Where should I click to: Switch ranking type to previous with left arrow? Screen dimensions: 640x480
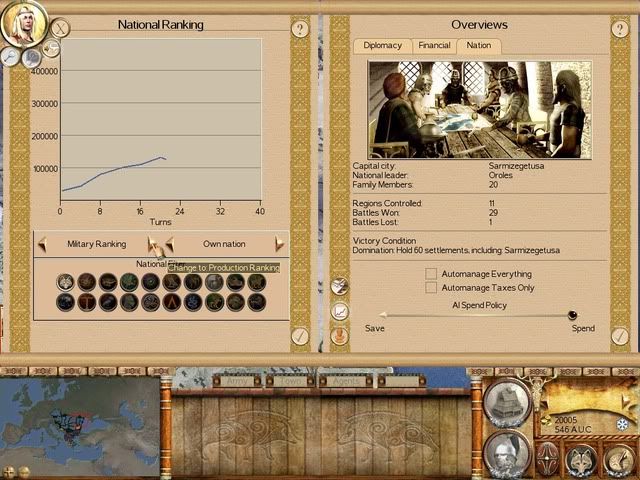[x=42, y=244]
